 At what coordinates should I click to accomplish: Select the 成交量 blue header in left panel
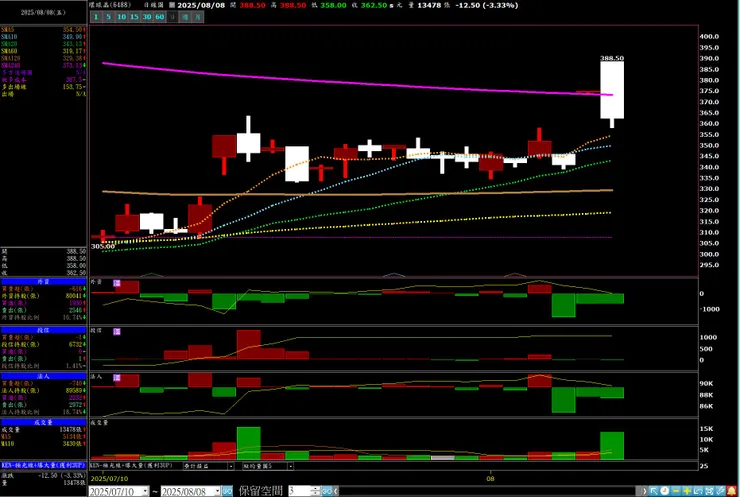[x=43, y=422]
